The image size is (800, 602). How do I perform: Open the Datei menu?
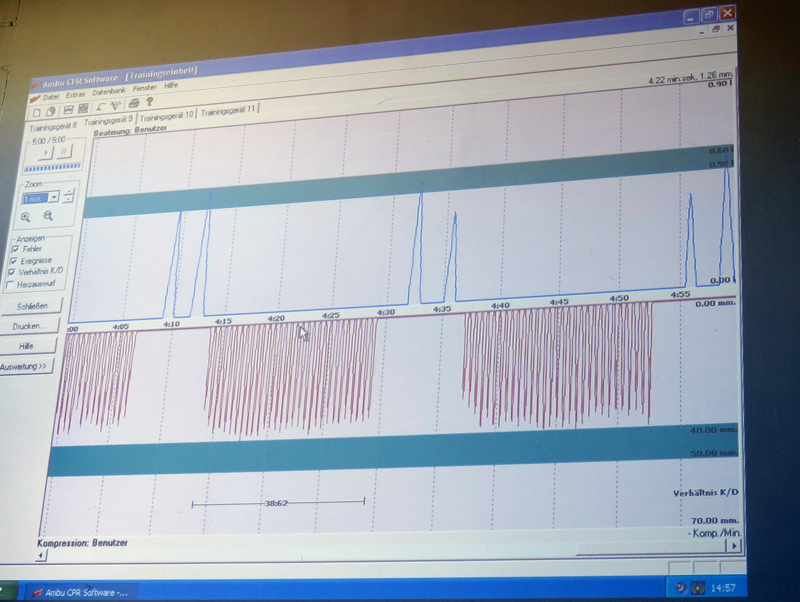click(x=50, y=95)
